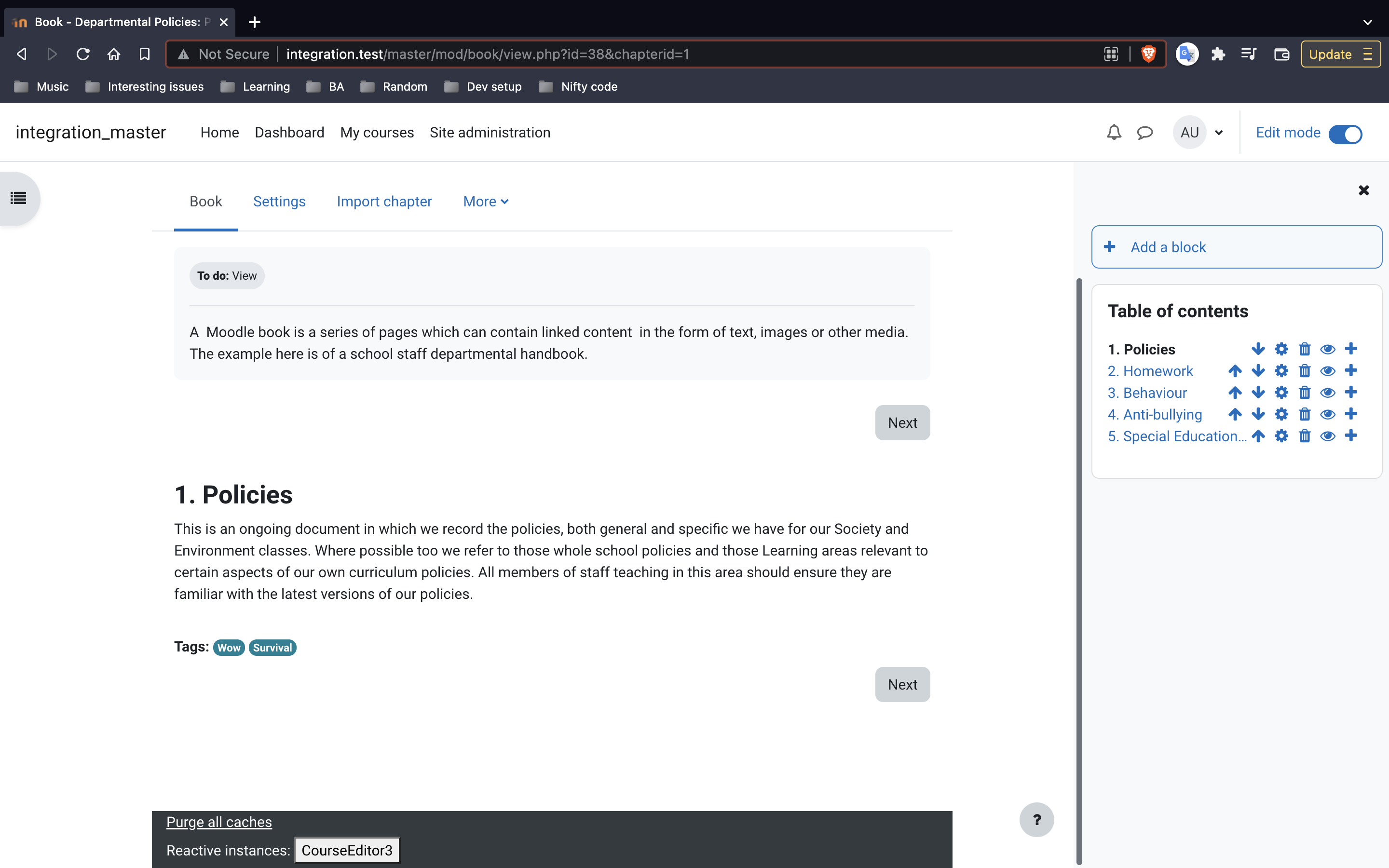Open the help question mark button
This screenshot has height=868, width=1389.
[x=1036, y=819]
